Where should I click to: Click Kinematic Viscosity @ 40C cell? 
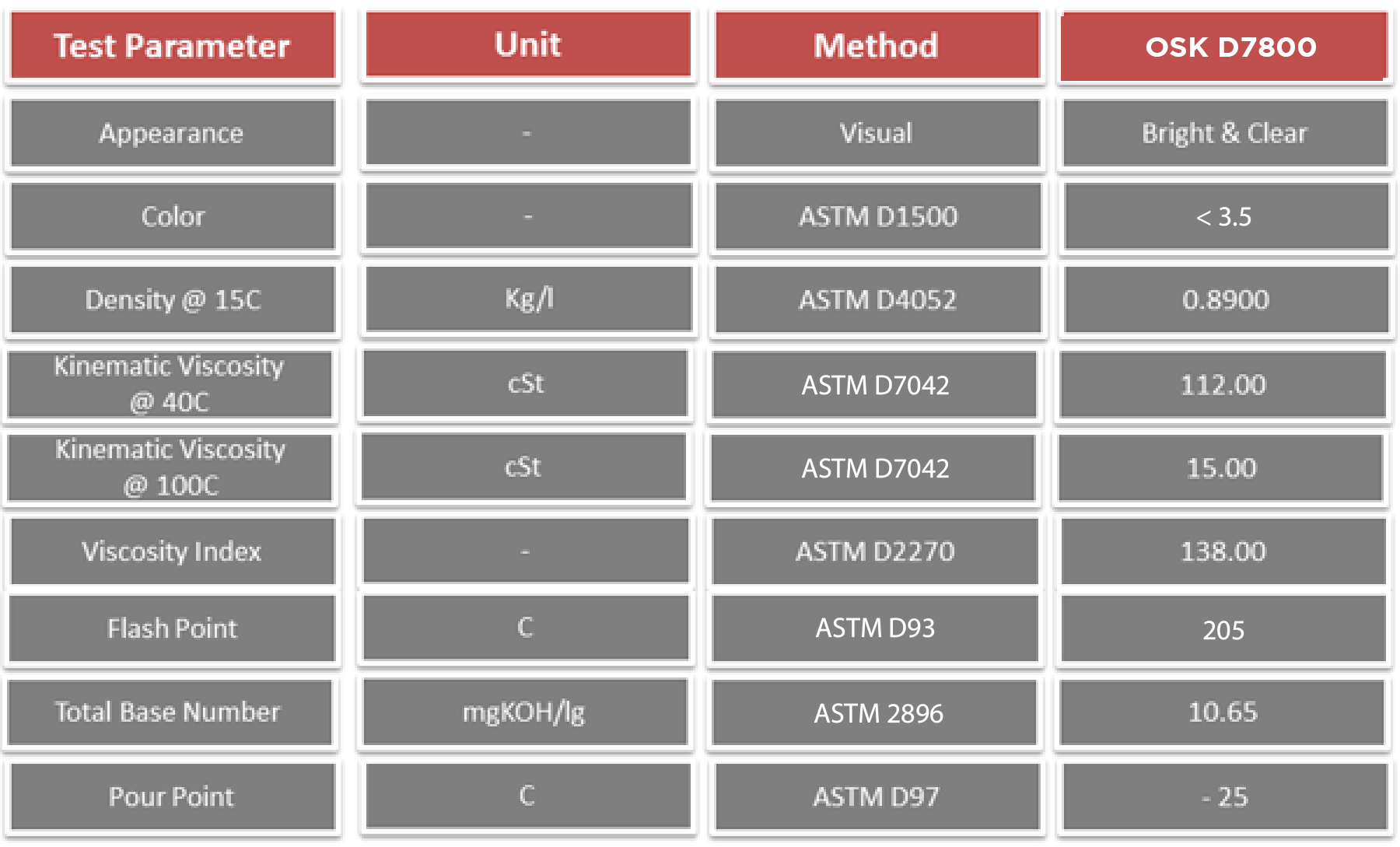(x=170, y=384)
